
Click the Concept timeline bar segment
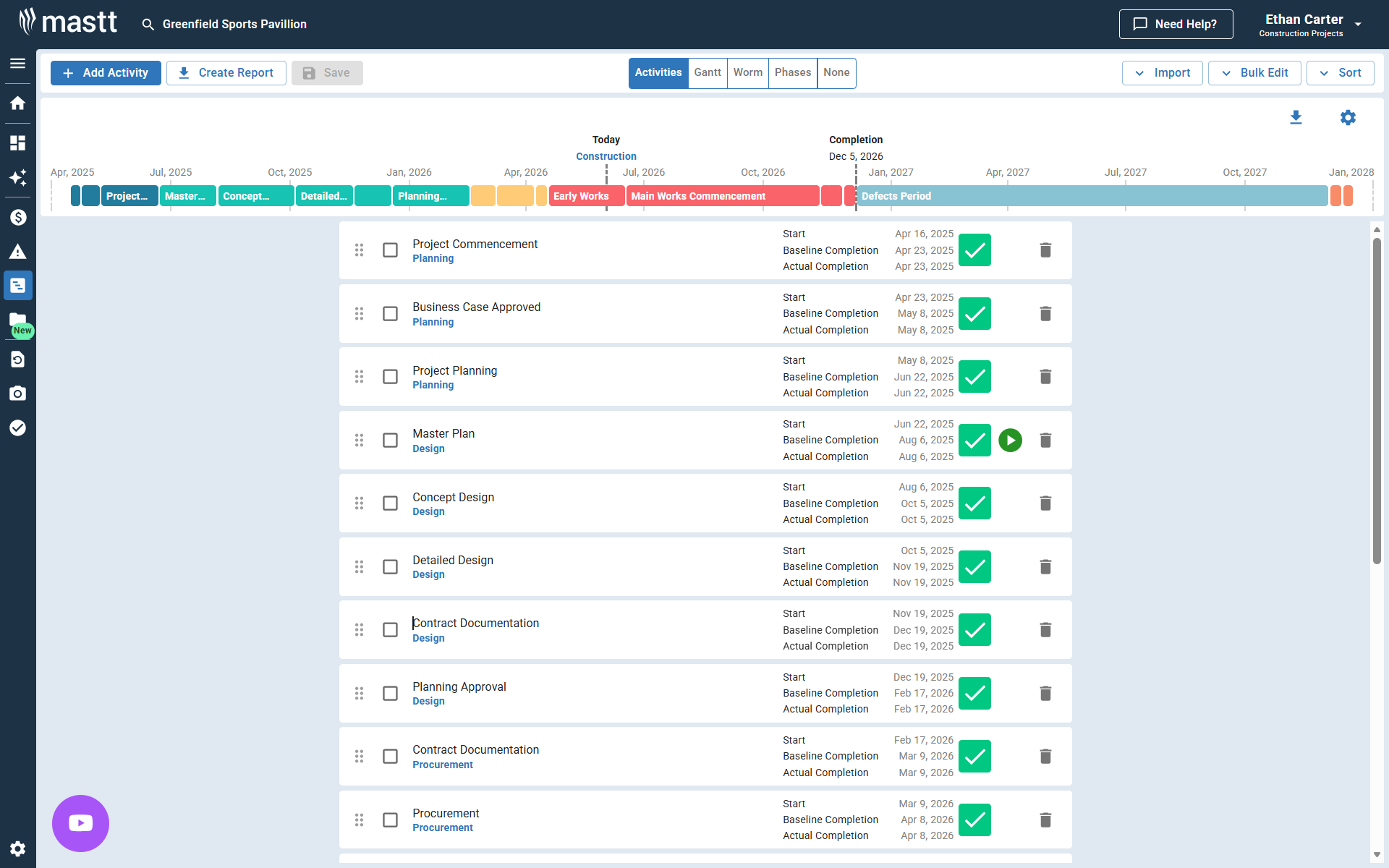tap(256, 196)
